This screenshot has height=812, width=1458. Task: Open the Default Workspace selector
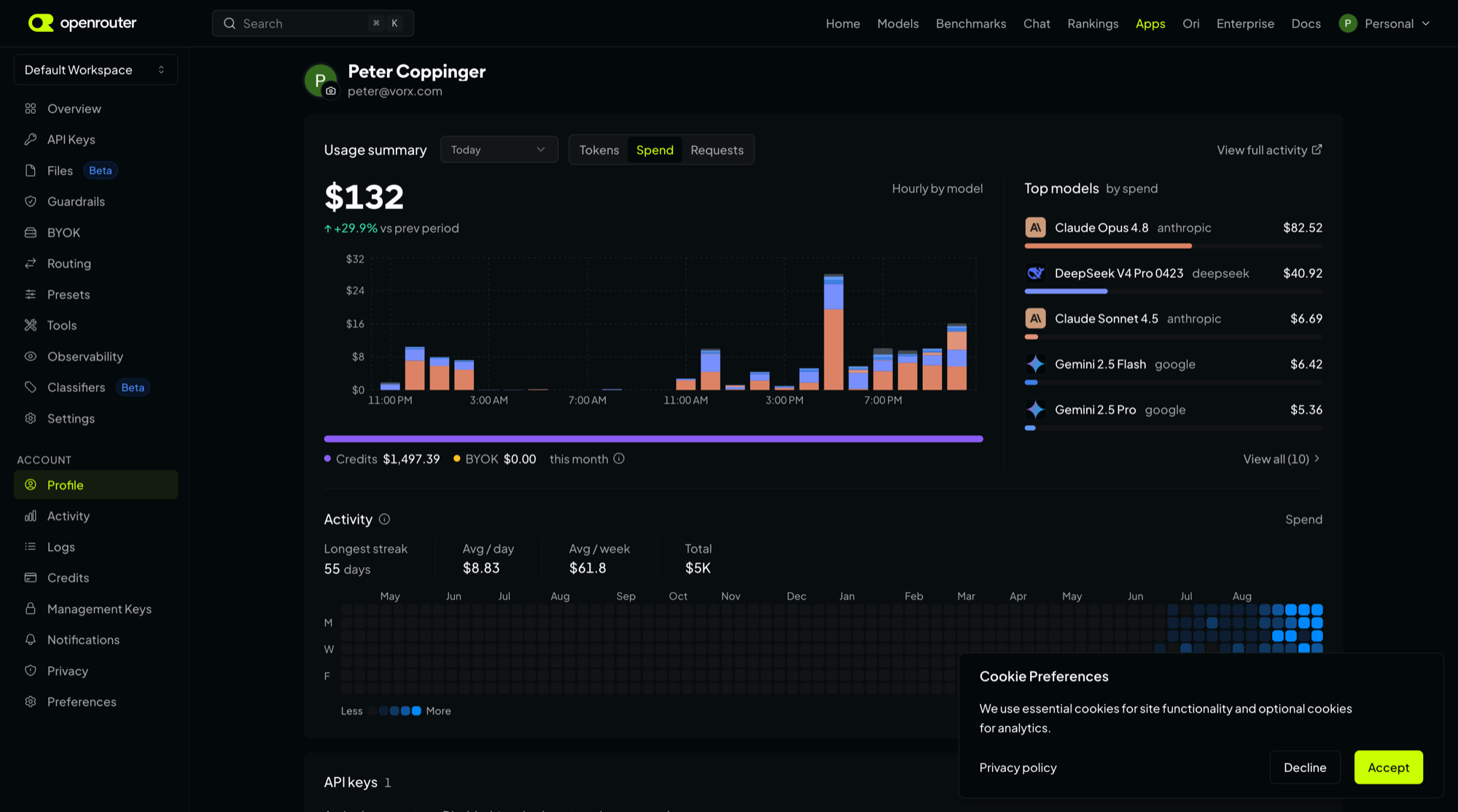click(x=95, y=70)
